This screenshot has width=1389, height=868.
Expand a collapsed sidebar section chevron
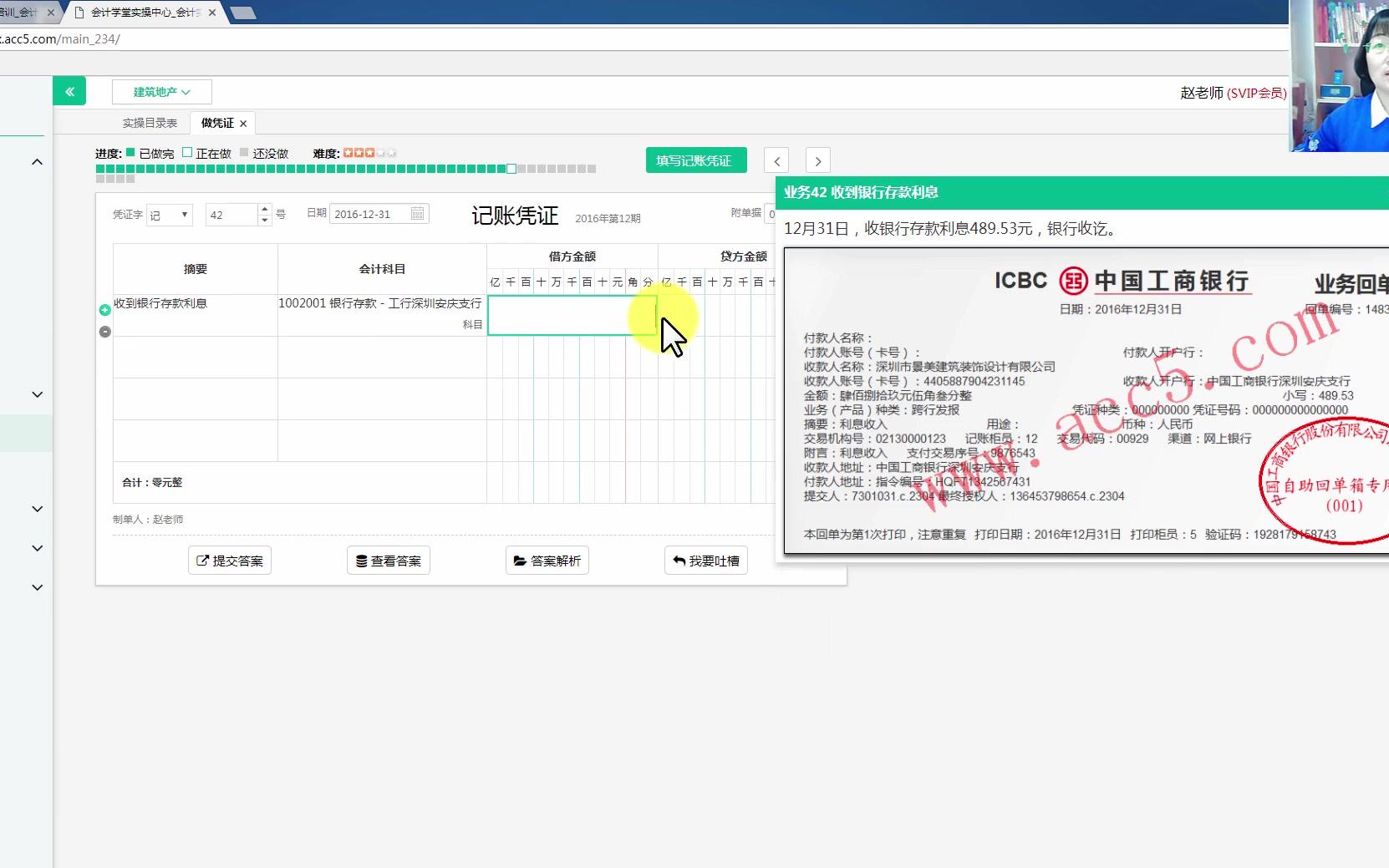point(37,394)
